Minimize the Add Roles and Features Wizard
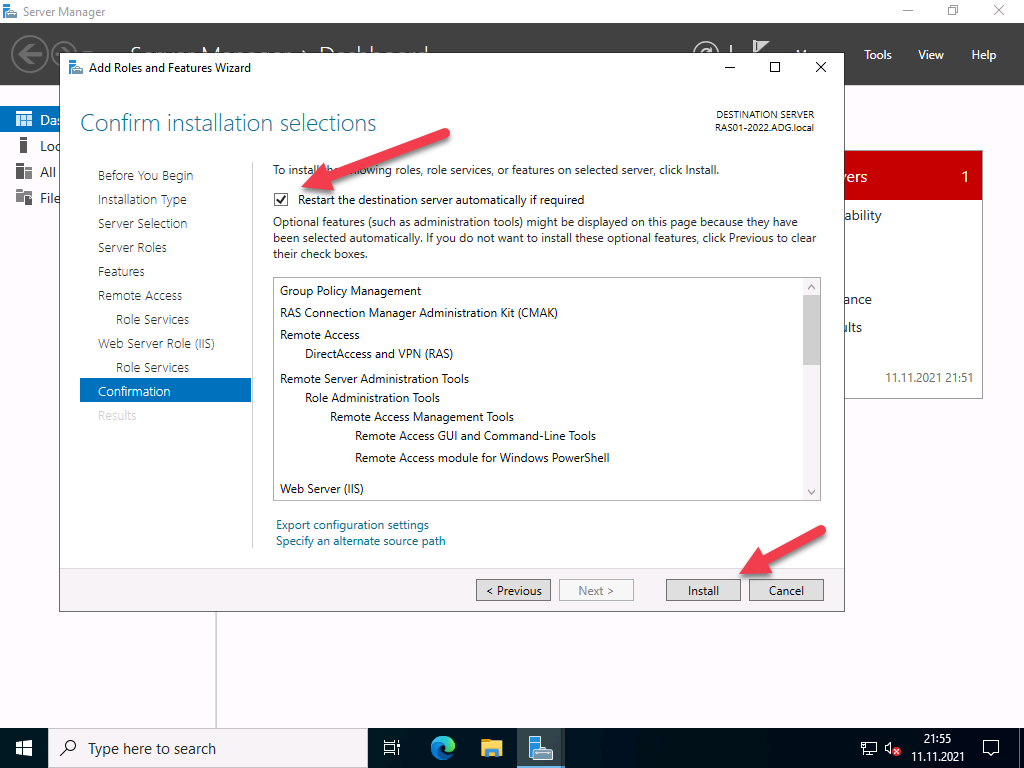The height and width of the screenshot is (768, 1024). point(730,67)
